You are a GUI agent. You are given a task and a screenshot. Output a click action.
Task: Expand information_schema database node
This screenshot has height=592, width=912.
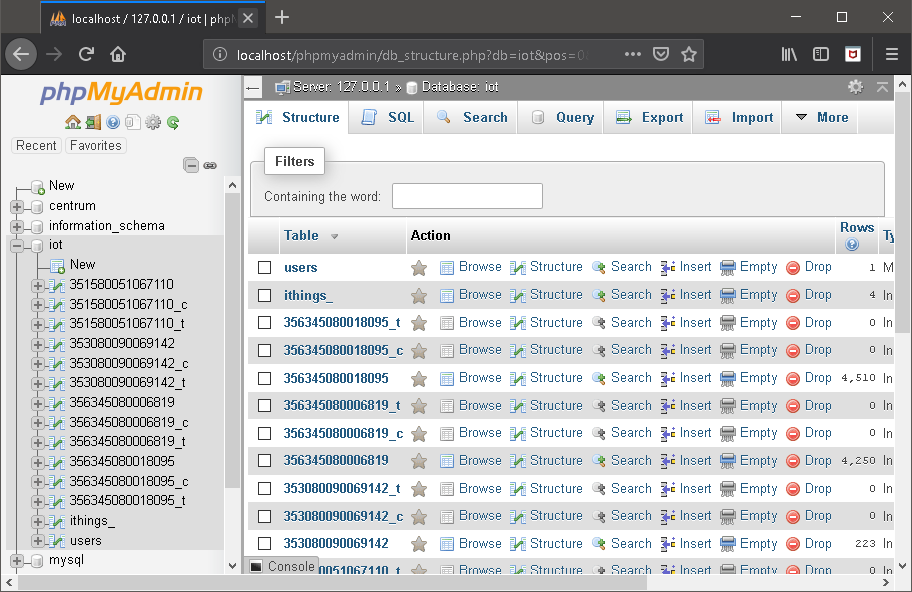[x=17, y=226]
